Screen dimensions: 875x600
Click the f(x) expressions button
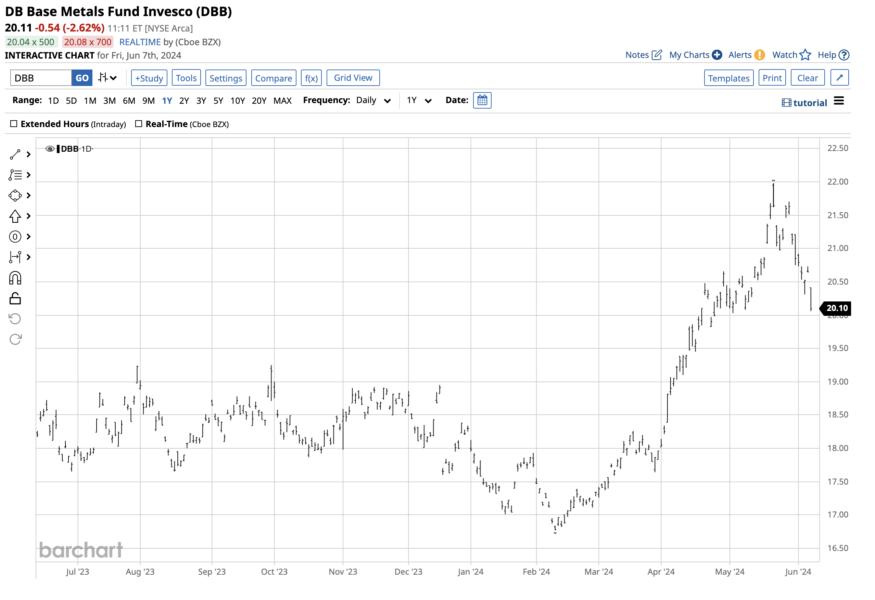pos(311,78)
